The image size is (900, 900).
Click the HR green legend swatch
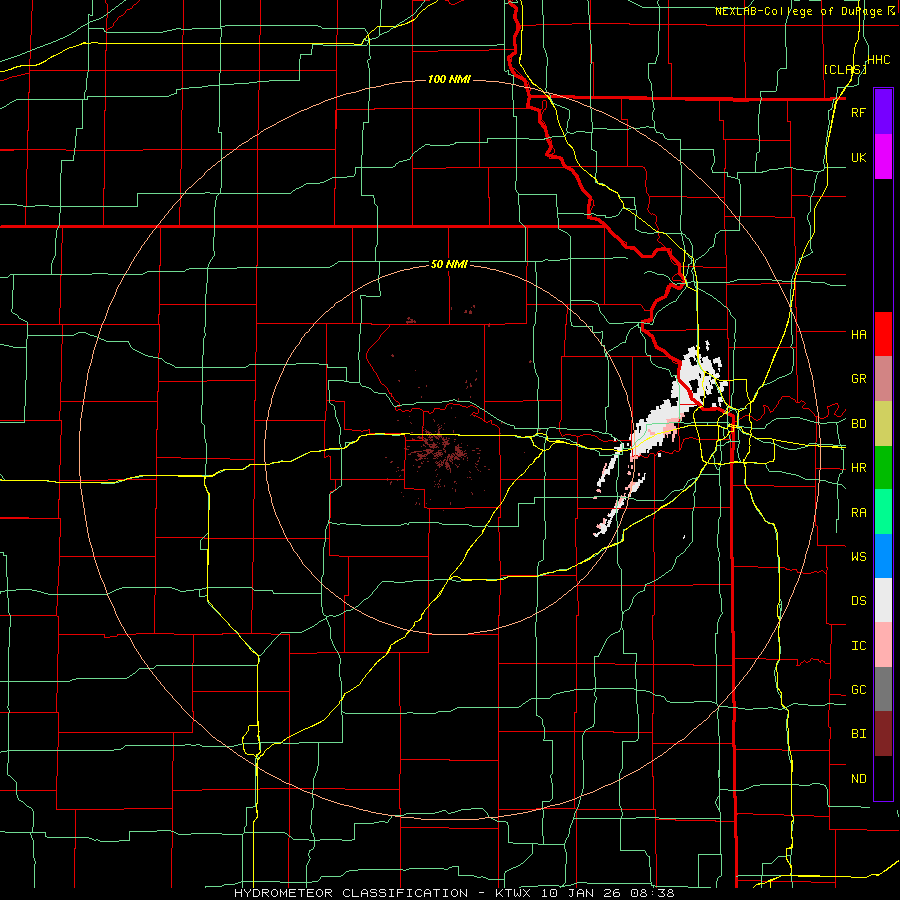[x=883, y=467]
